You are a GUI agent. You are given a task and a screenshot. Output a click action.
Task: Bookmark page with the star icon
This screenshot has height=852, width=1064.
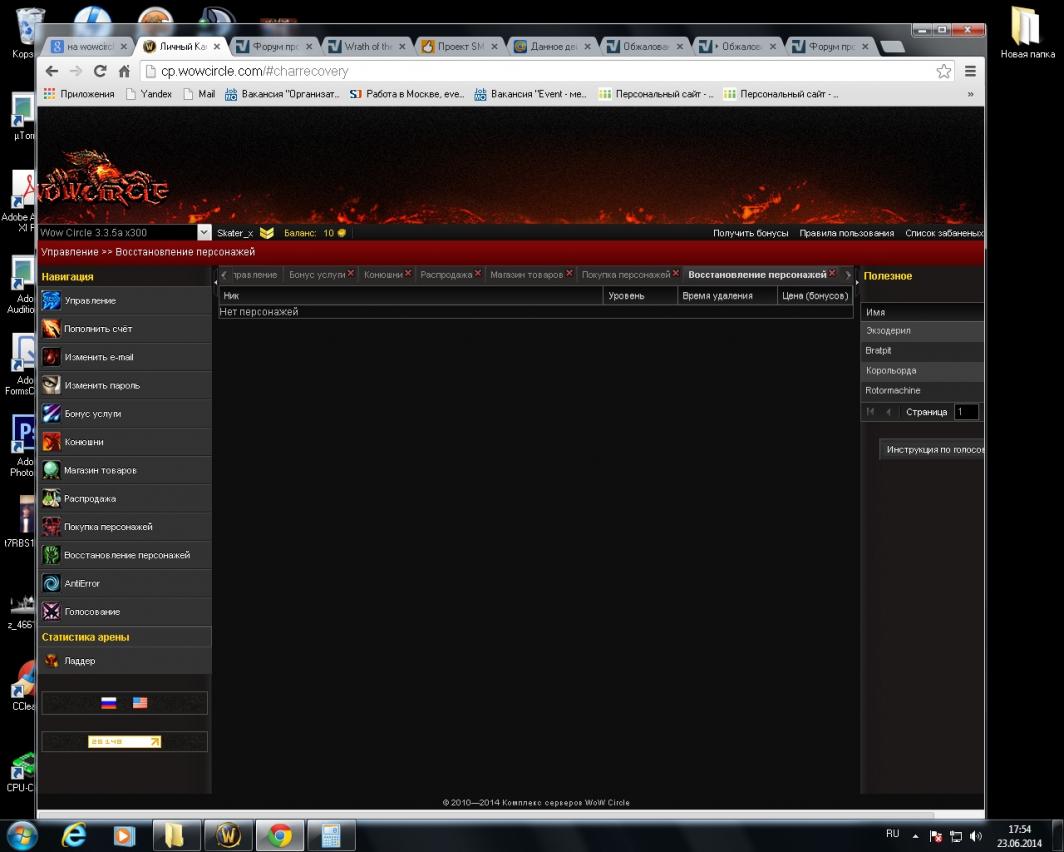[x=943, y=71]
